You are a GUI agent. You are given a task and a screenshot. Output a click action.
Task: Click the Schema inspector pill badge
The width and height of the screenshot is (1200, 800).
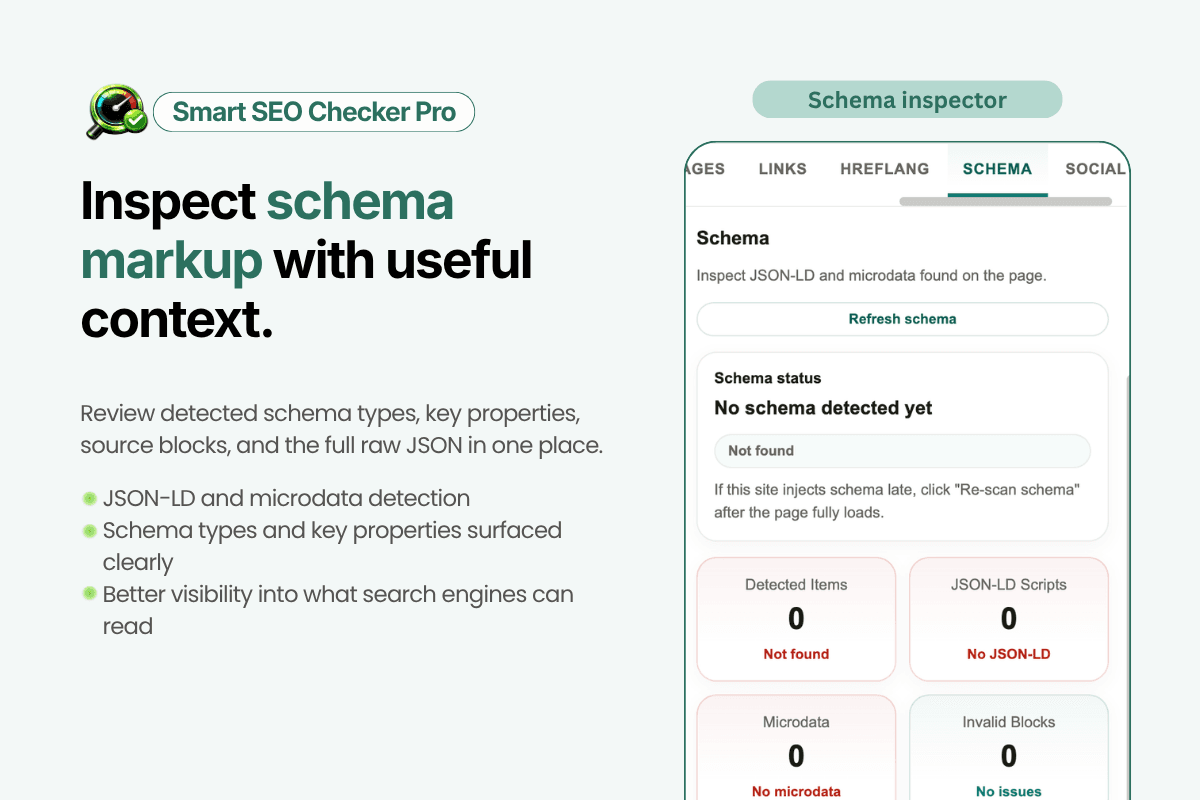point(906,100)
